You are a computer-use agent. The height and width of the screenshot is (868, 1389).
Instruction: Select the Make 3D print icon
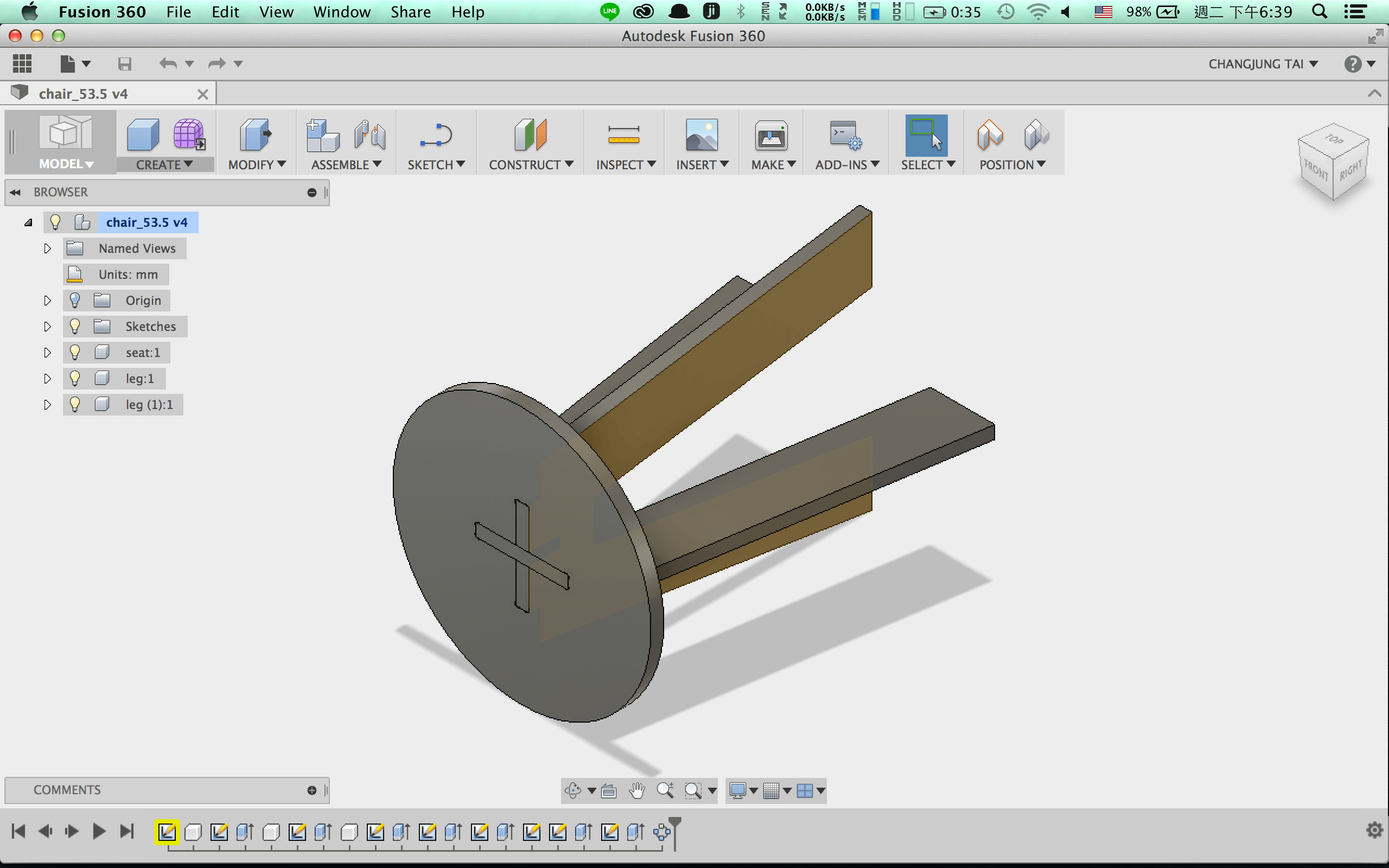[x=772, y=136]
